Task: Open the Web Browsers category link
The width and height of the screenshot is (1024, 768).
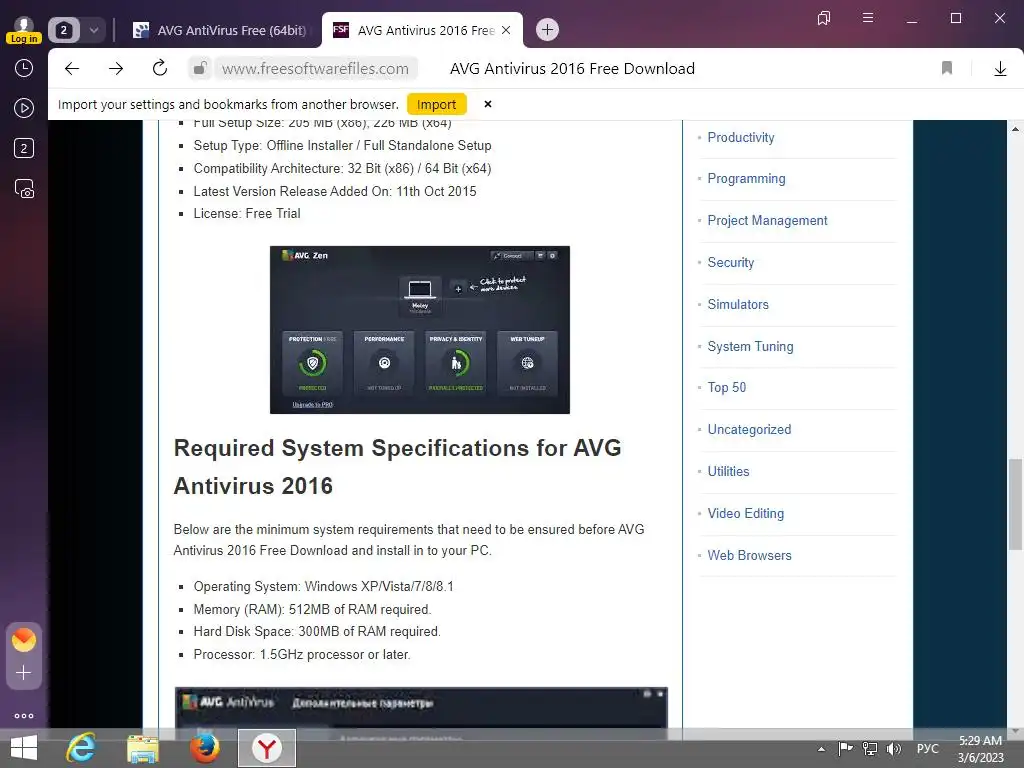Action: (749, 555)
